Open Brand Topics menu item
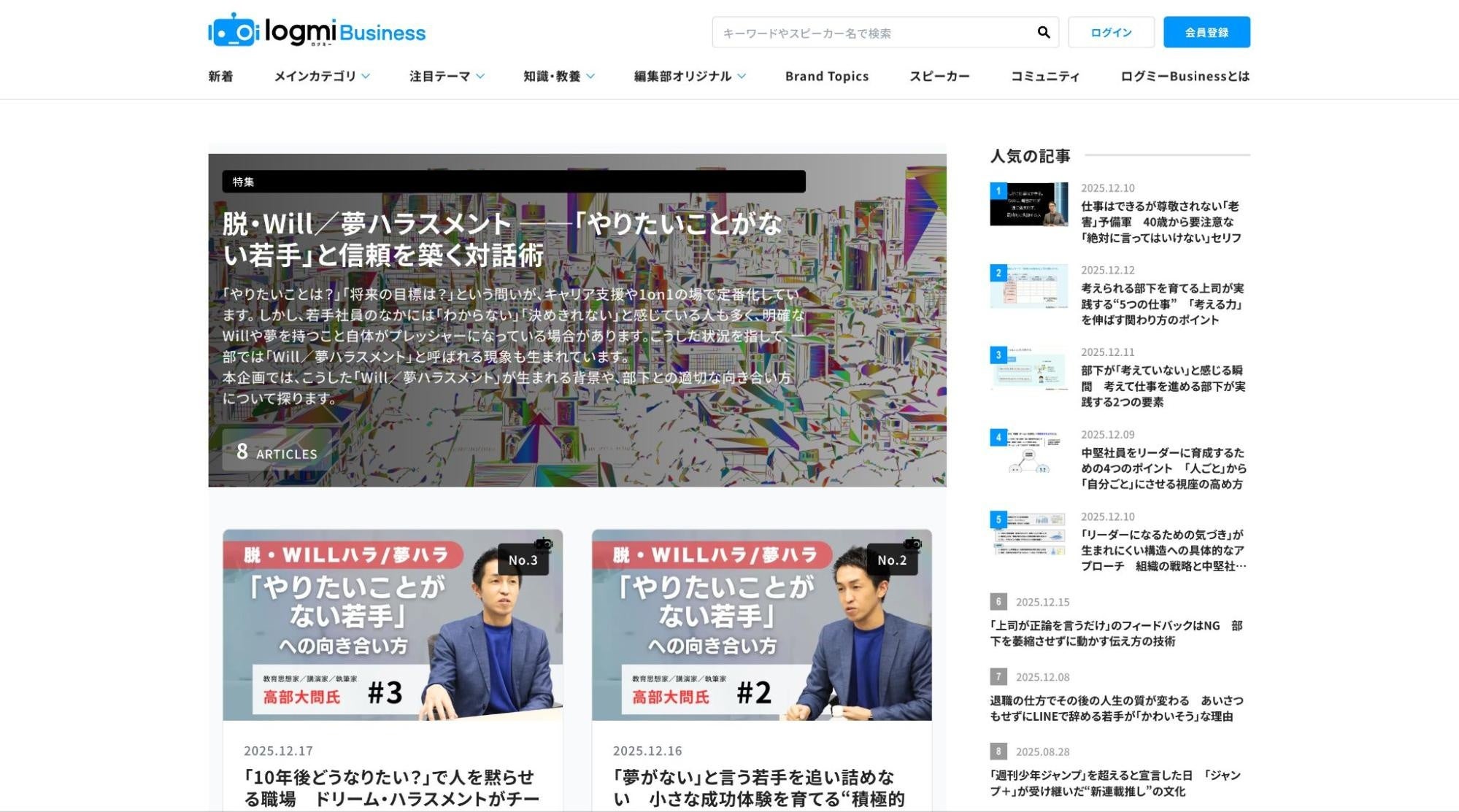Screen dimensions: 1459x812 point(827,76)
